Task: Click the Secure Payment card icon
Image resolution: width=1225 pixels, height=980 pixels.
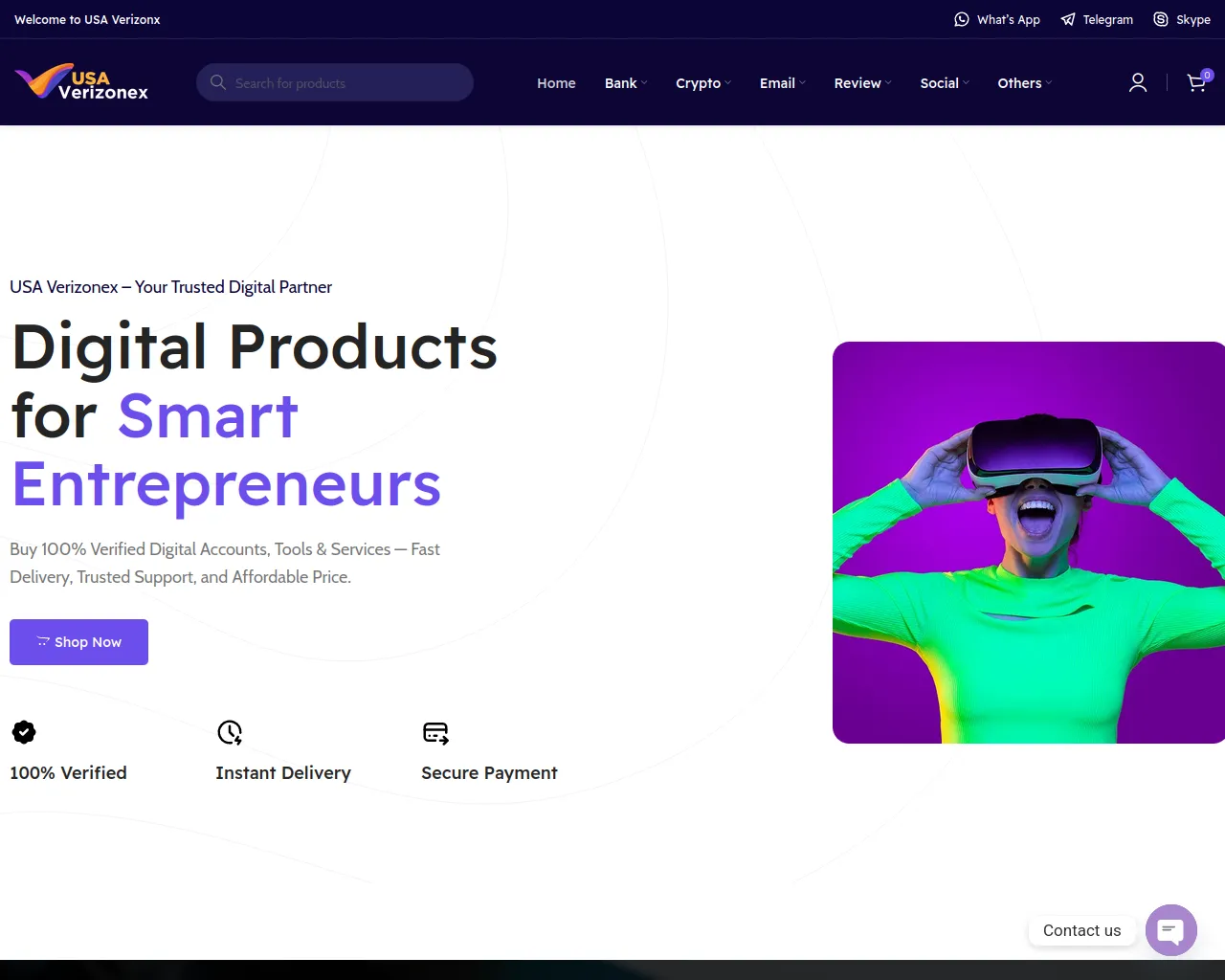Action: click(435, 733)
